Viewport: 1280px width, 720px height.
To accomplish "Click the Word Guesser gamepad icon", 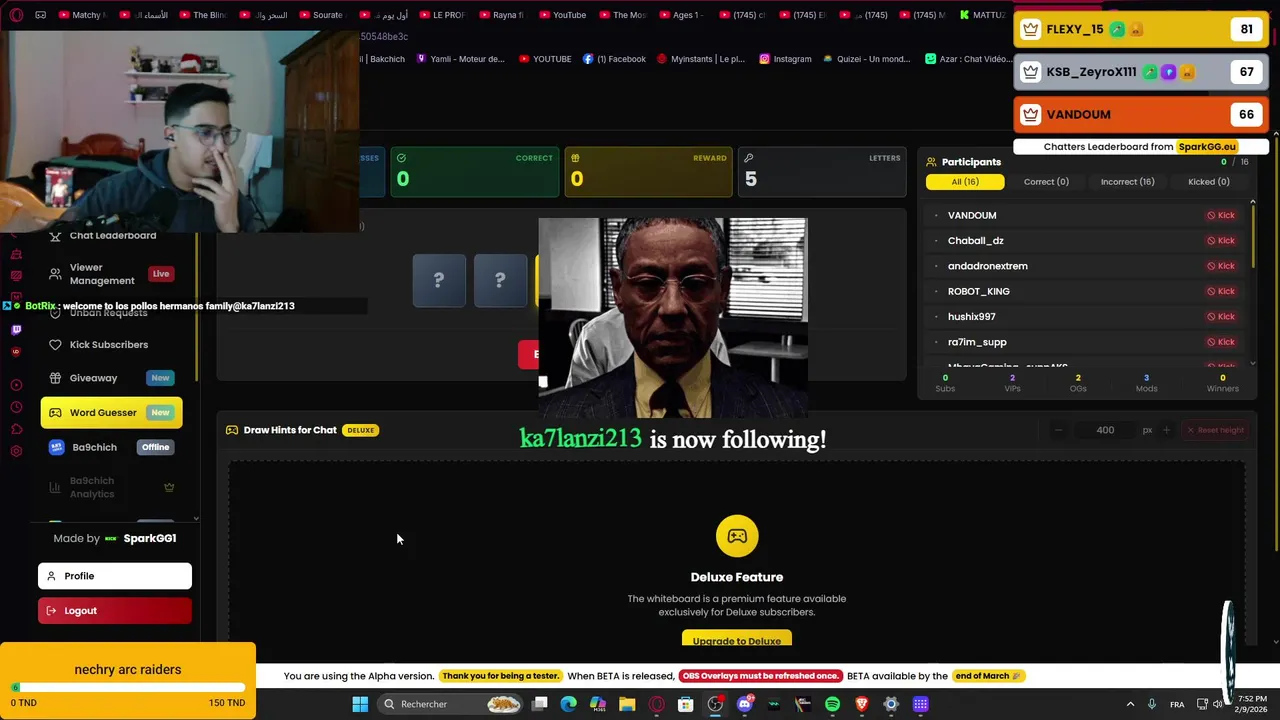I will 55,412.
